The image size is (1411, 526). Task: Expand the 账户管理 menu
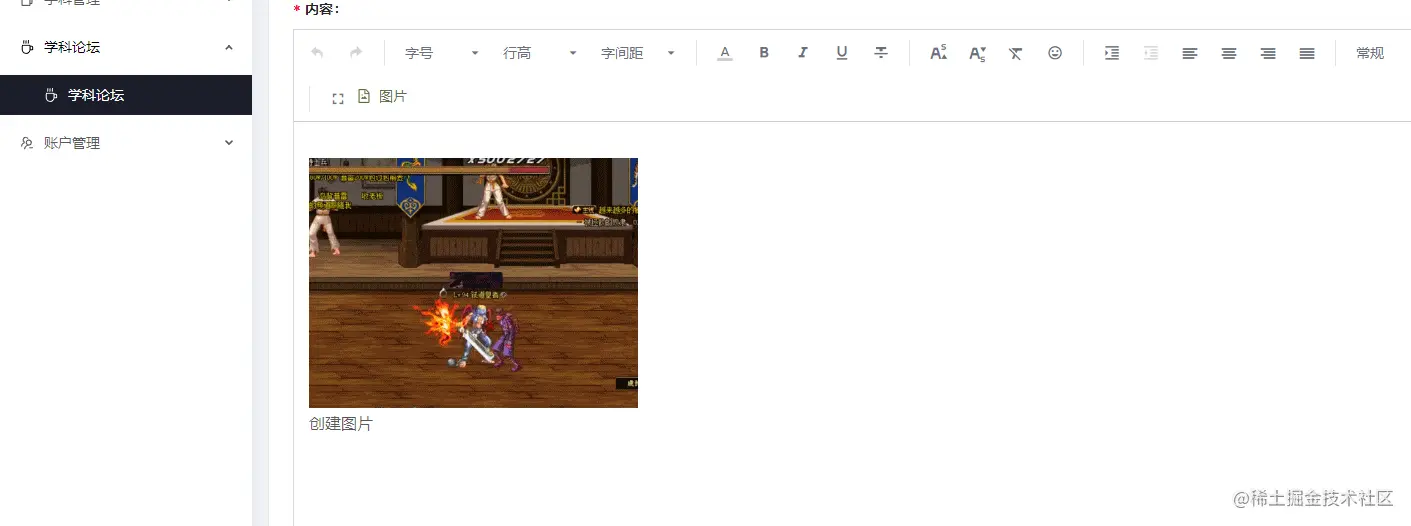[126, 143]
